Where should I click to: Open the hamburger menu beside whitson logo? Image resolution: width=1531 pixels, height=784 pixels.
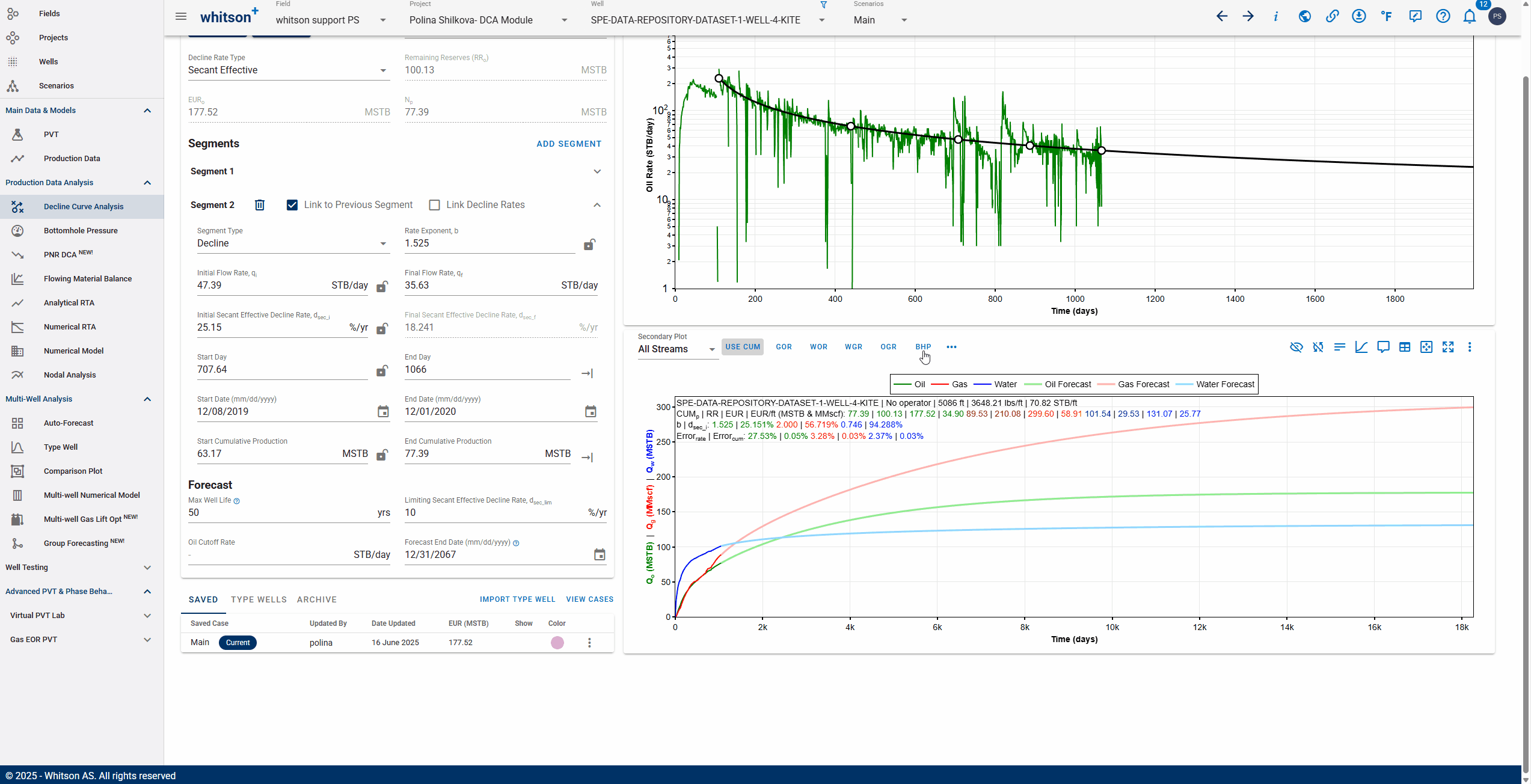click(181, 16)
